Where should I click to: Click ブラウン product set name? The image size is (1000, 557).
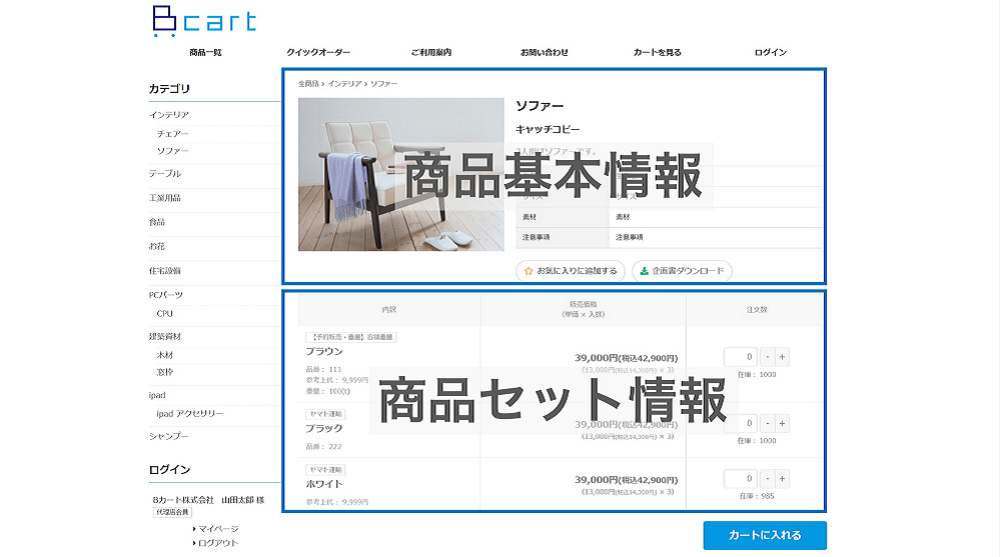(324, 352)
